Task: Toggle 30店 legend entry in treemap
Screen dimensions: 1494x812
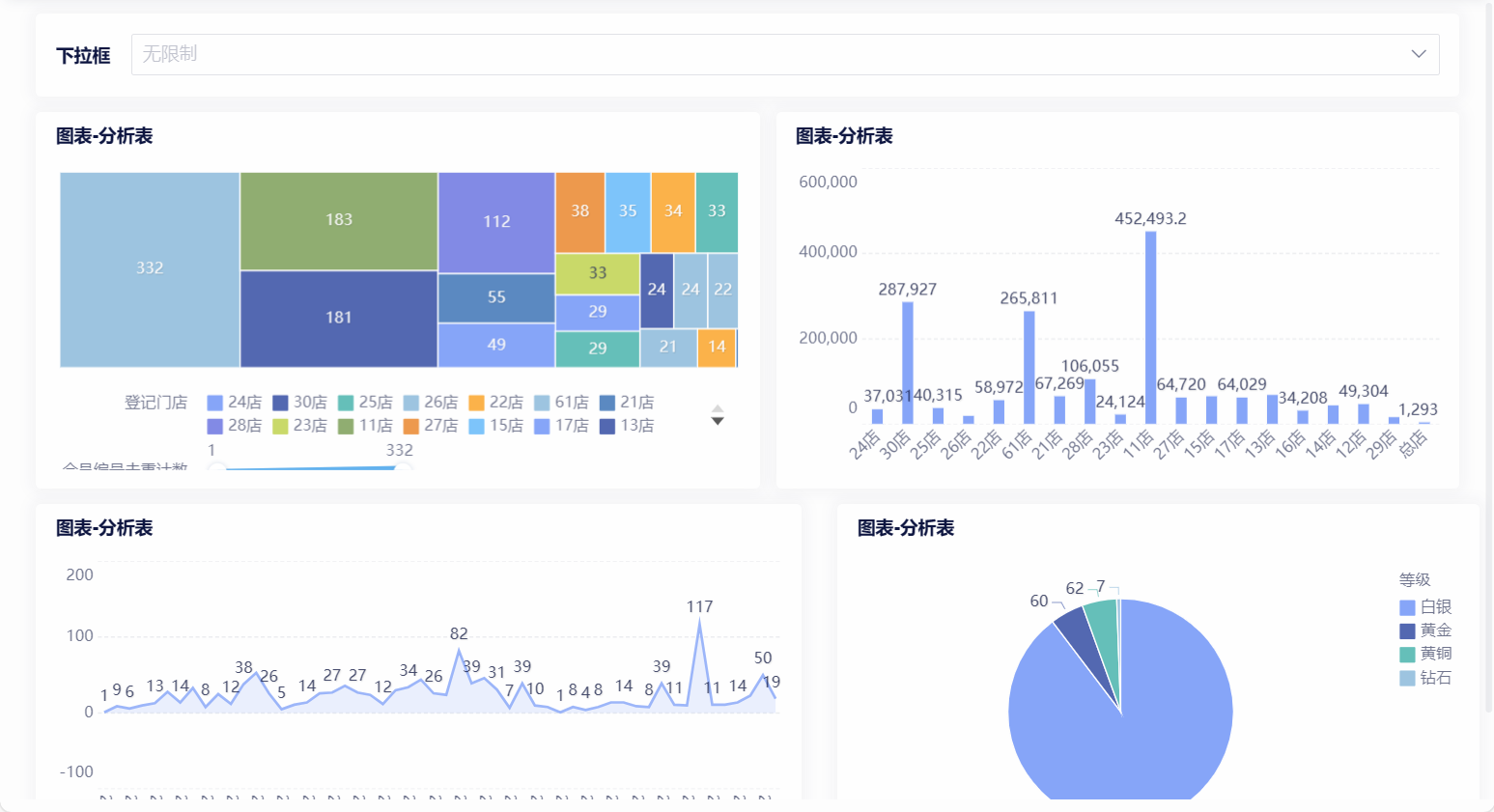Action: (x=299, y=403)
